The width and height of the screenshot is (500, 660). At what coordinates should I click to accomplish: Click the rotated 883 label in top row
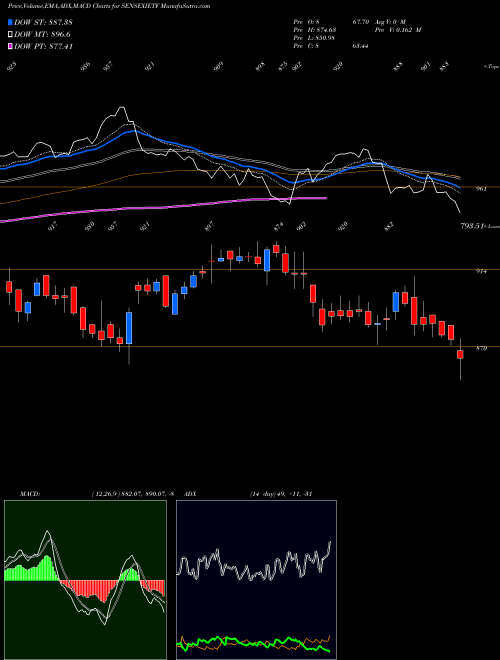click(x=445, y=66)
